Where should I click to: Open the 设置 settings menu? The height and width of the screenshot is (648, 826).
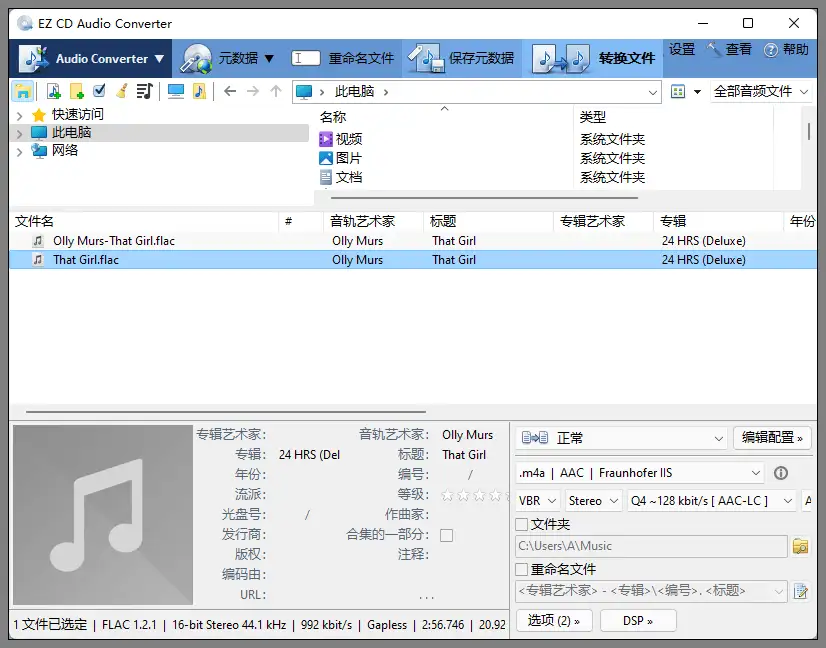pyautogui.click(x=681, y=50)
